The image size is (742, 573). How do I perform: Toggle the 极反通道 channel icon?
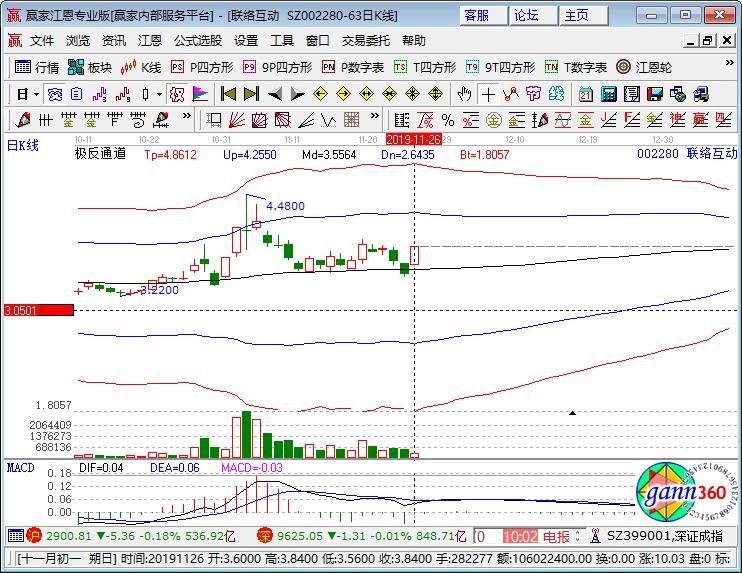coord(177,95)
